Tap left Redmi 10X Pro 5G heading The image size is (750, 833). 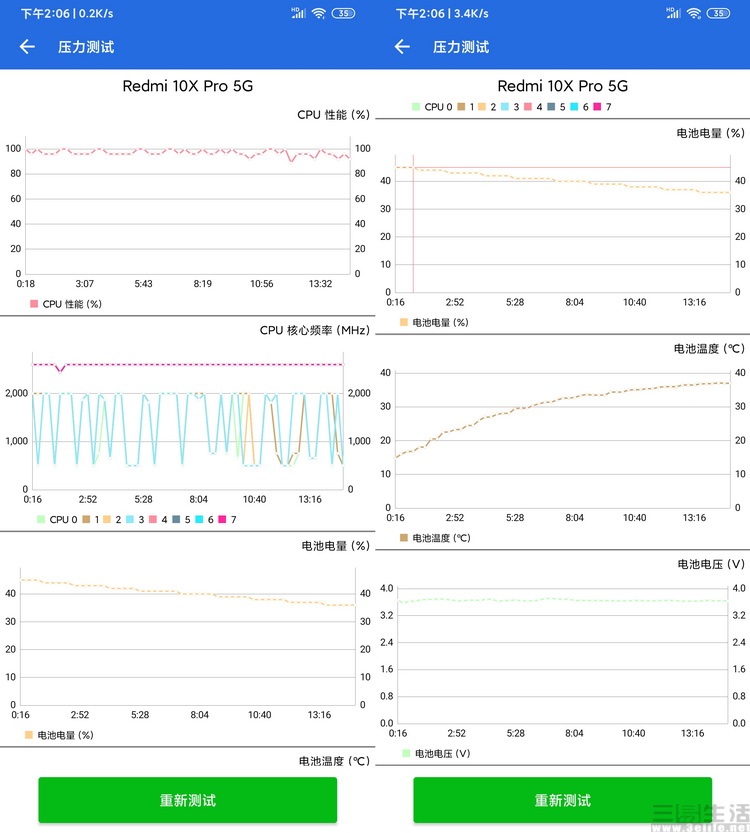point(188,86)
